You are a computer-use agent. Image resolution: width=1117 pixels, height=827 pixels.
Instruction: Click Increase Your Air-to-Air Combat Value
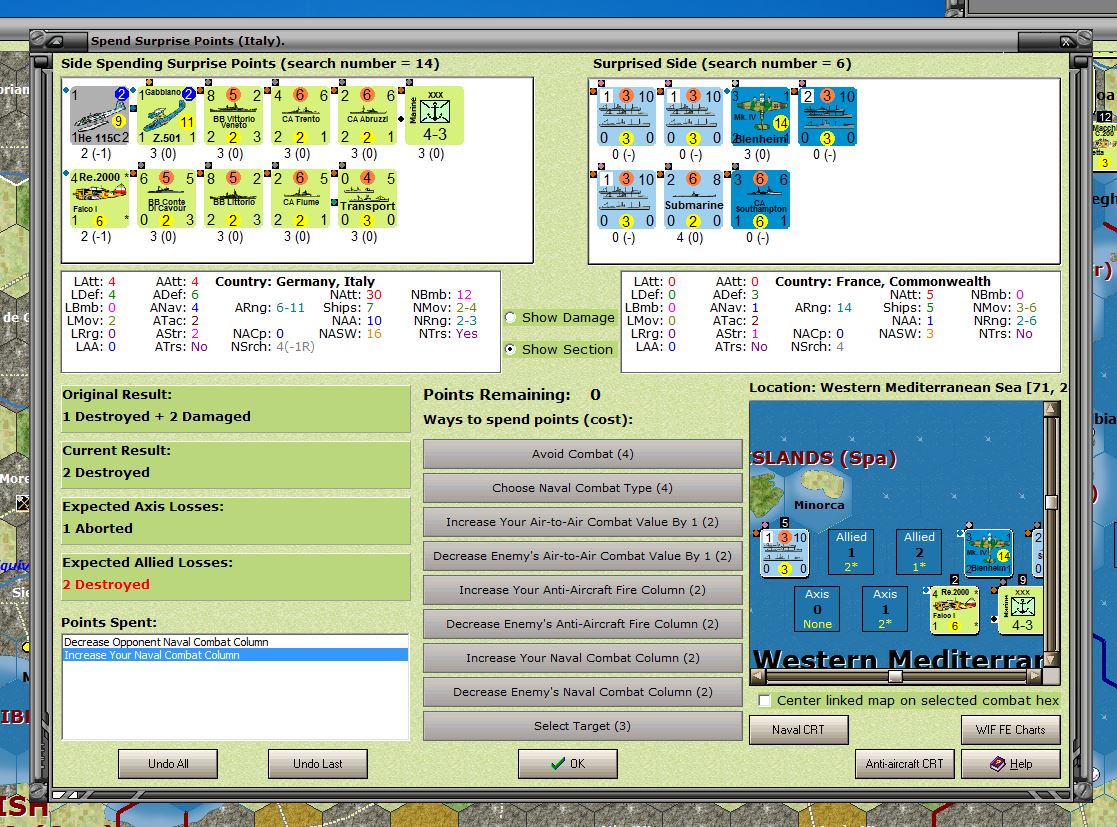[x=583, y=522]
